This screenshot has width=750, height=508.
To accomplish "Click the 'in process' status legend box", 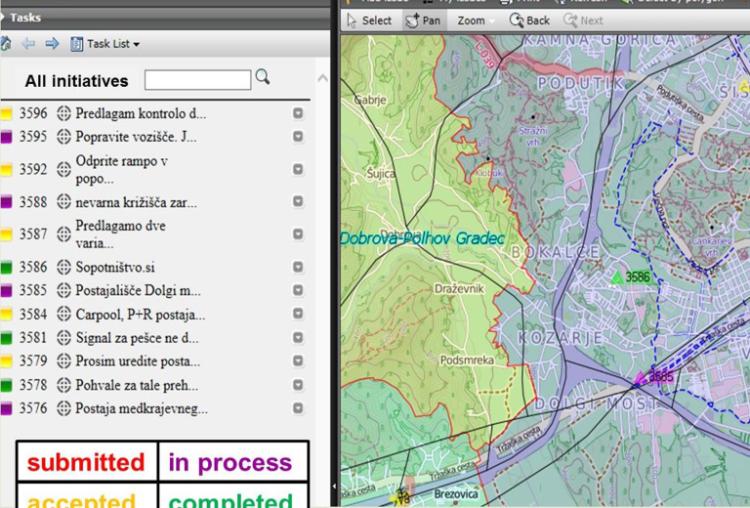I will [230, 463].
